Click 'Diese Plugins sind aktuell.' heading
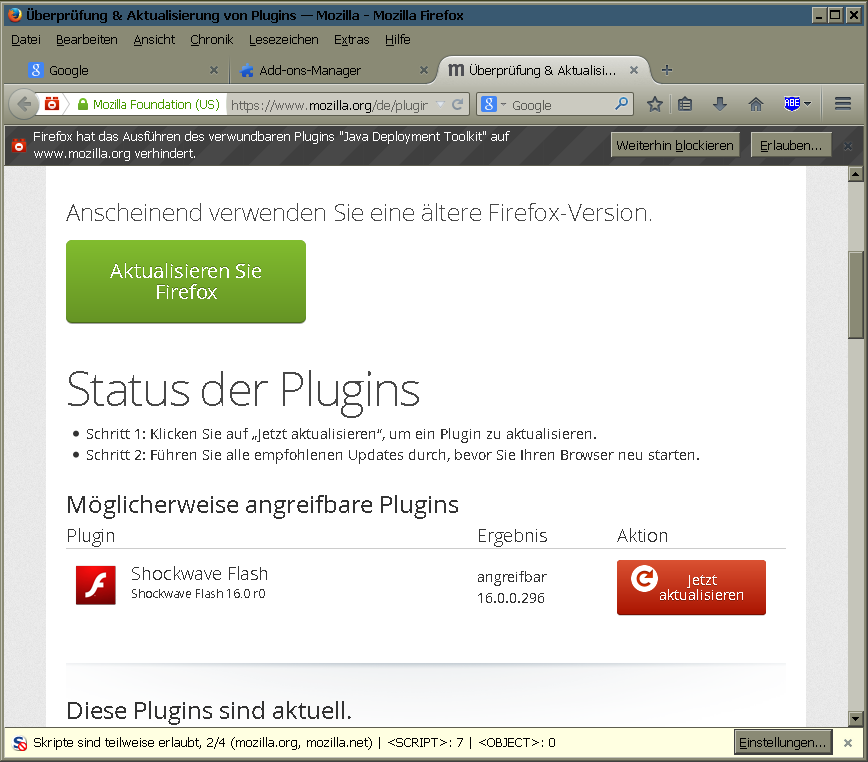 [209, 711]
